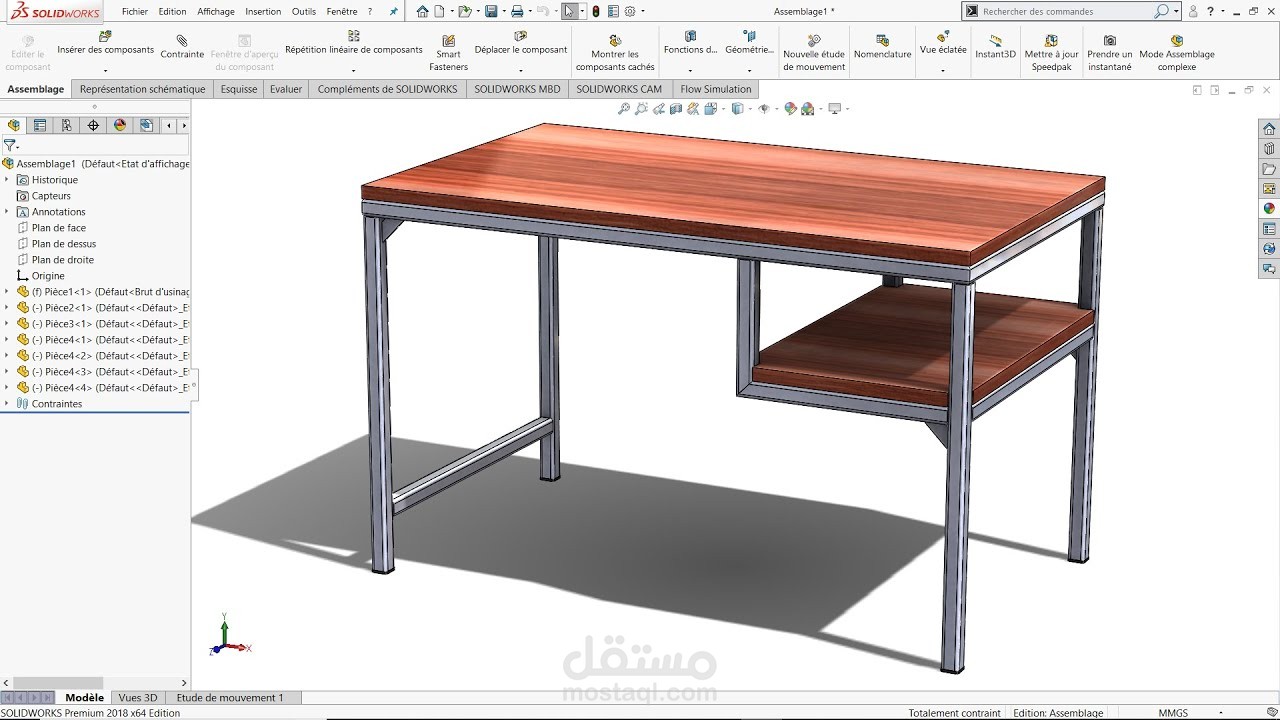1280x720 pixels.
Task: Click Montrer les composants cachés
Action: click(x=615, y=53)
